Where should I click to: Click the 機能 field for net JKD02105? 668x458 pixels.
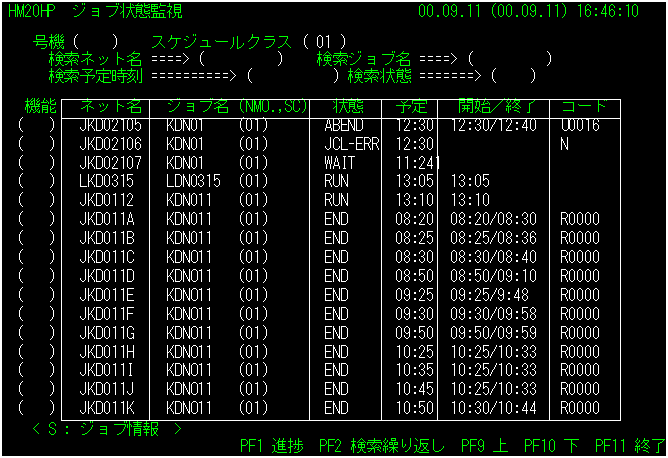[x=37, y=125]
